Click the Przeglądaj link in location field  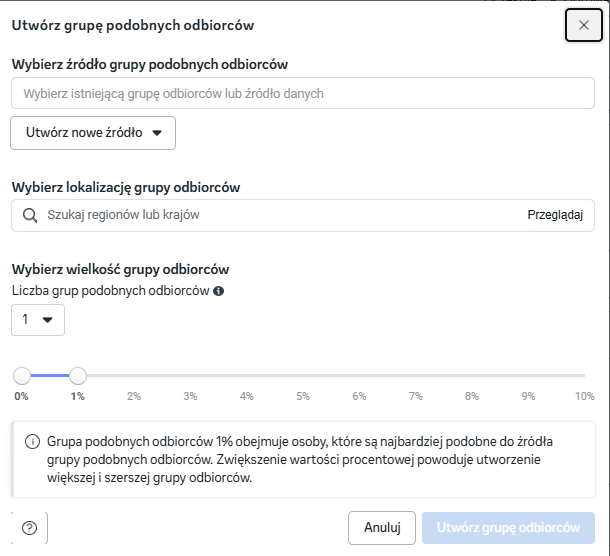click(555, 215)
